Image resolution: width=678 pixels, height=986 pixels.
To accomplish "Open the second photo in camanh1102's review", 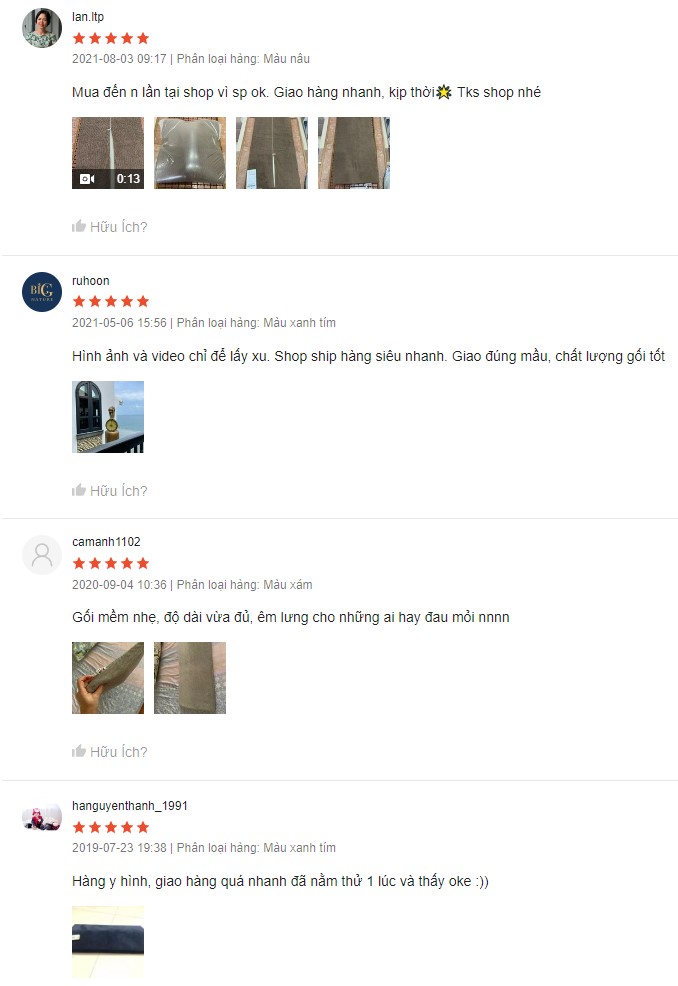I will pos(190,678).
